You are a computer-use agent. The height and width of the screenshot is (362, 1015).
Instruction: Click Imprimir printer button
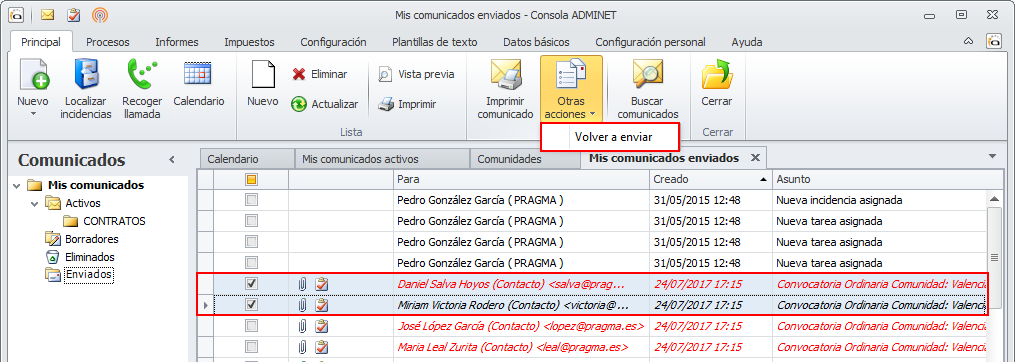coord(407,104)
